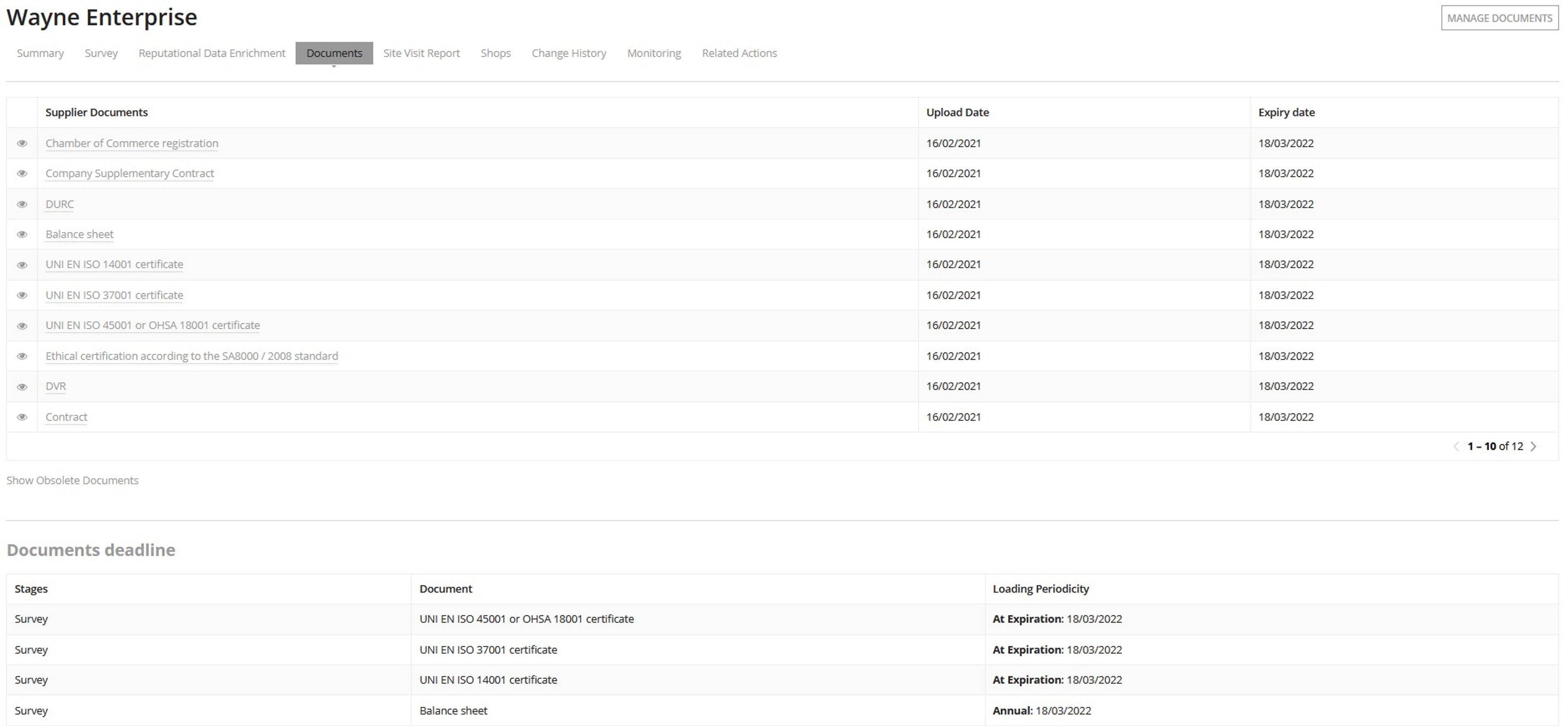1568x726 pixels.
Task: Show Obsolete Documents link
Action: click(x=72, y=480)
